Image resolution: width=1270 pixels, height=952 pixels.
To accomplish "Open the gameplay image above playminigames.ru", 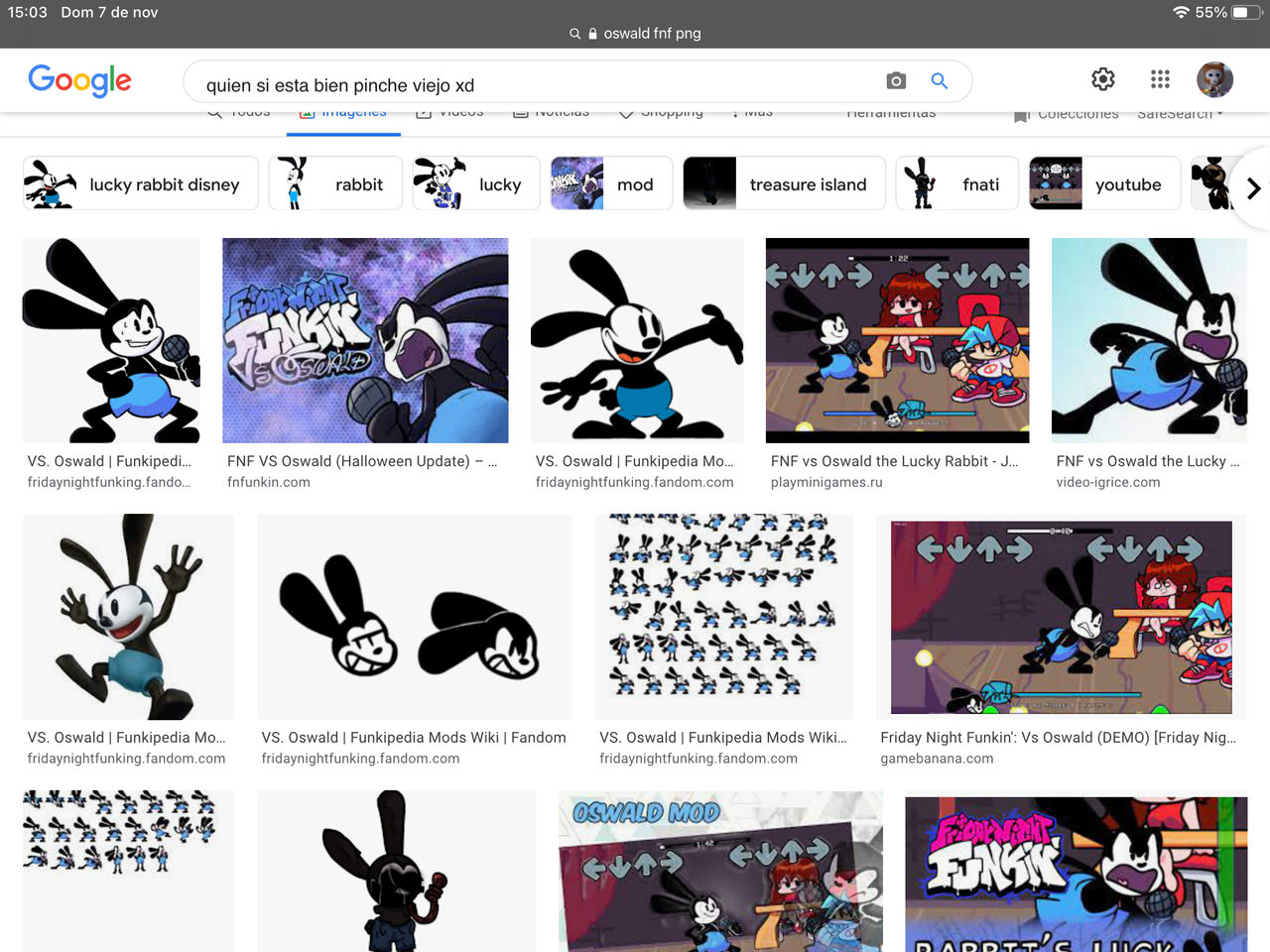I will tap(897, 340).
